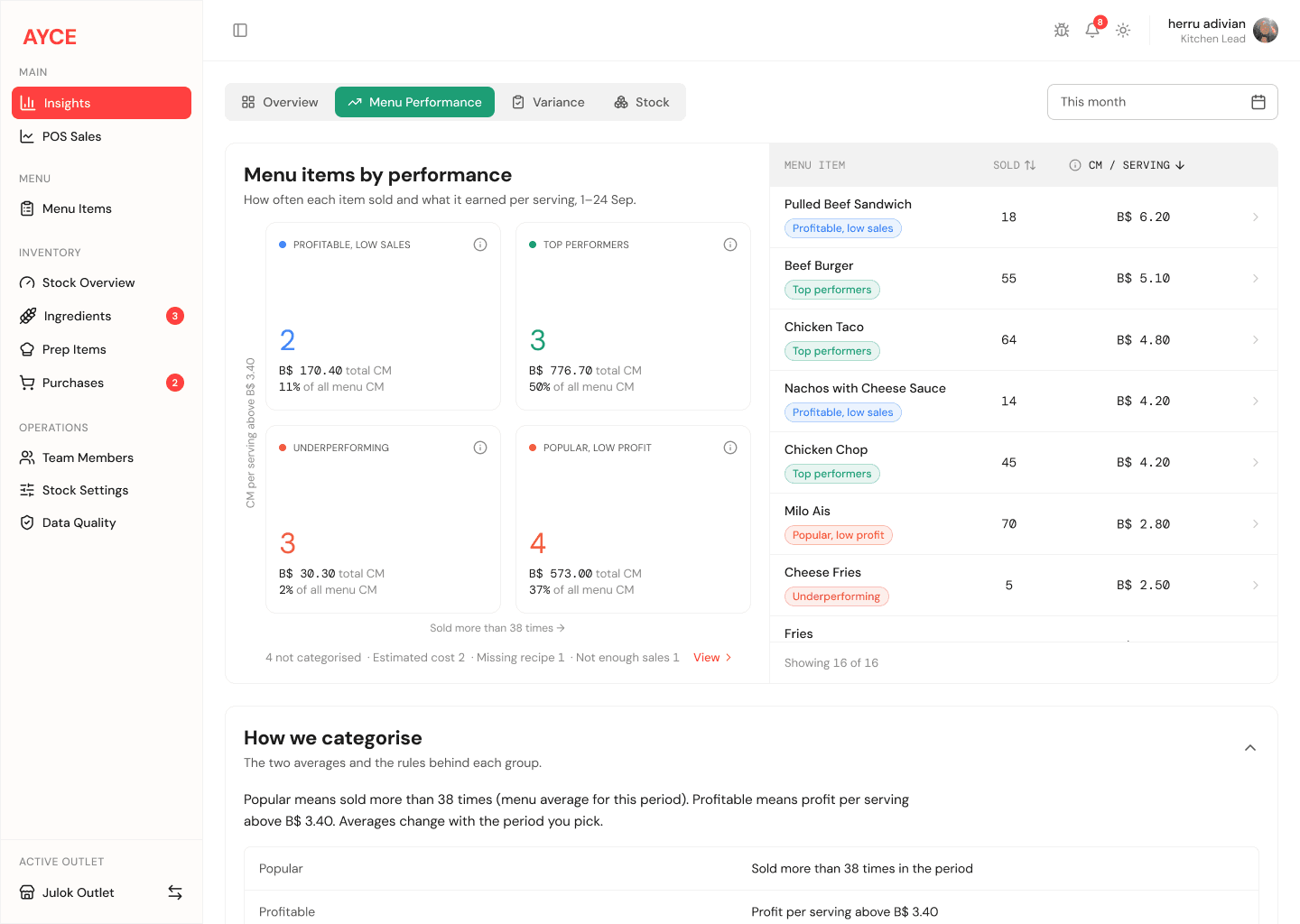Go to Stock Overview
The width and height of the screenshot is (1300, 924).
click(x=101, y=282)
